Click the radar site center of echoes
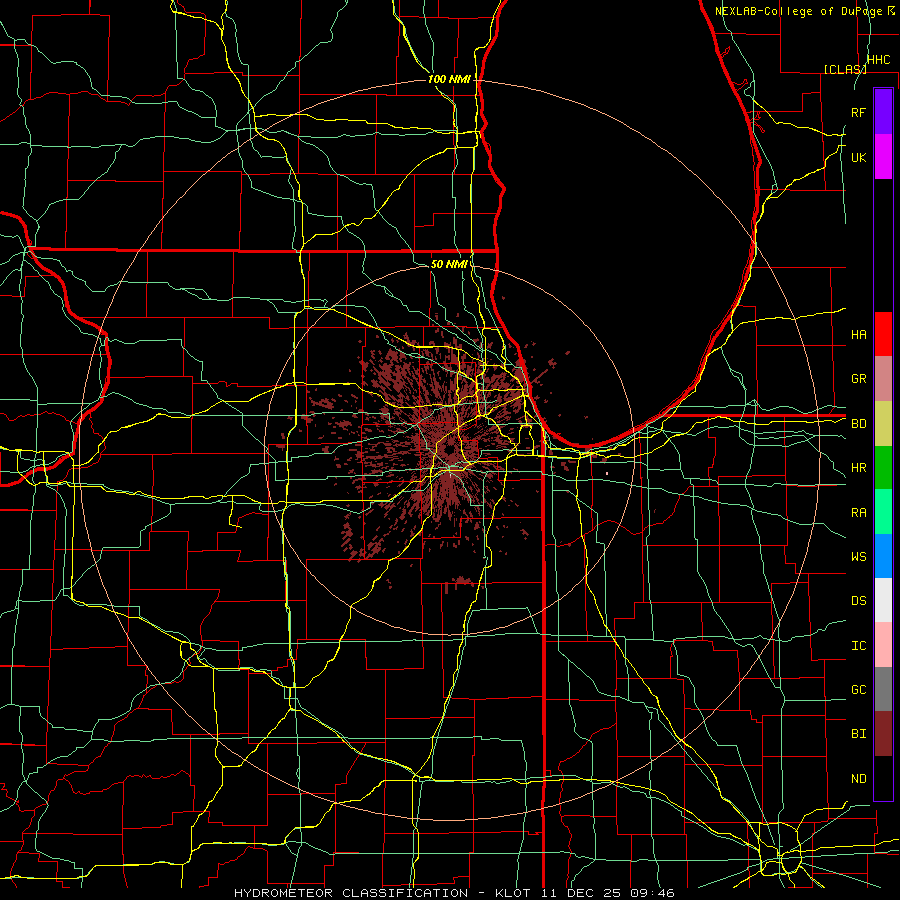900x900 pixels. pyautogui.click(x=449, y=450)
